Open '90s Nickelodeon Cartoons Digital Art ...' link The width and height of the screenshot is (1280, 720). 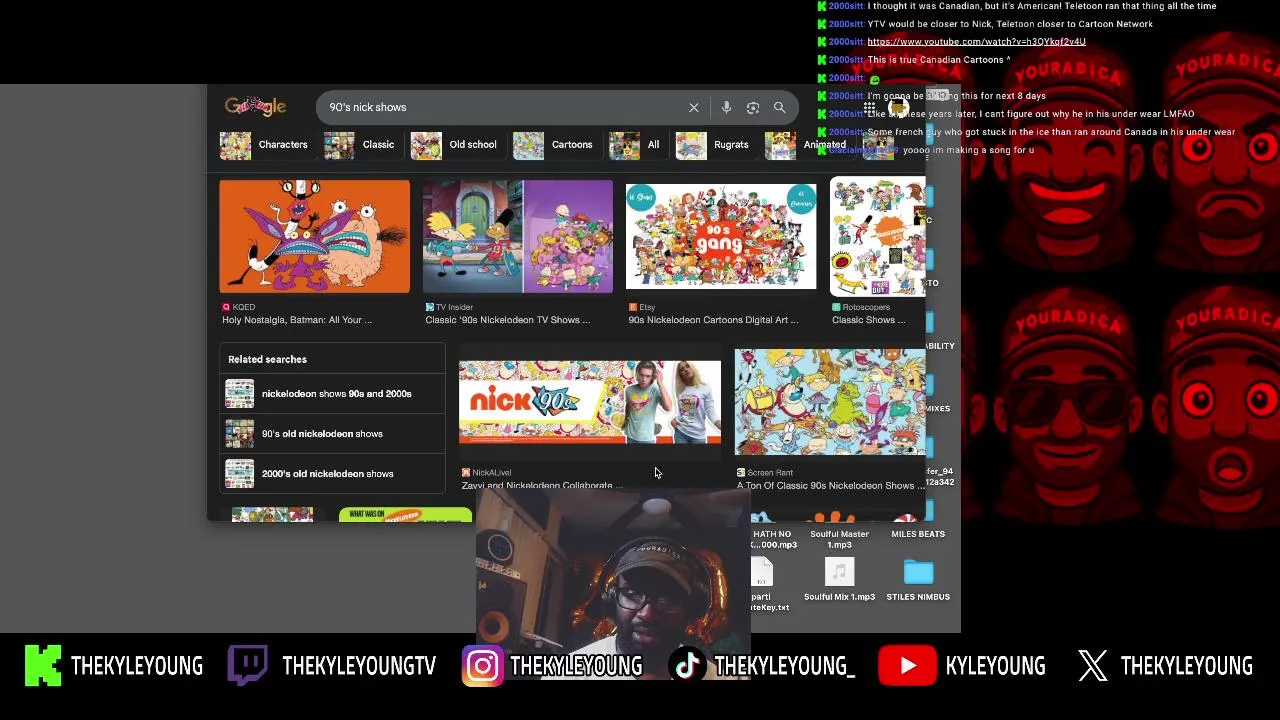(713, 320)
